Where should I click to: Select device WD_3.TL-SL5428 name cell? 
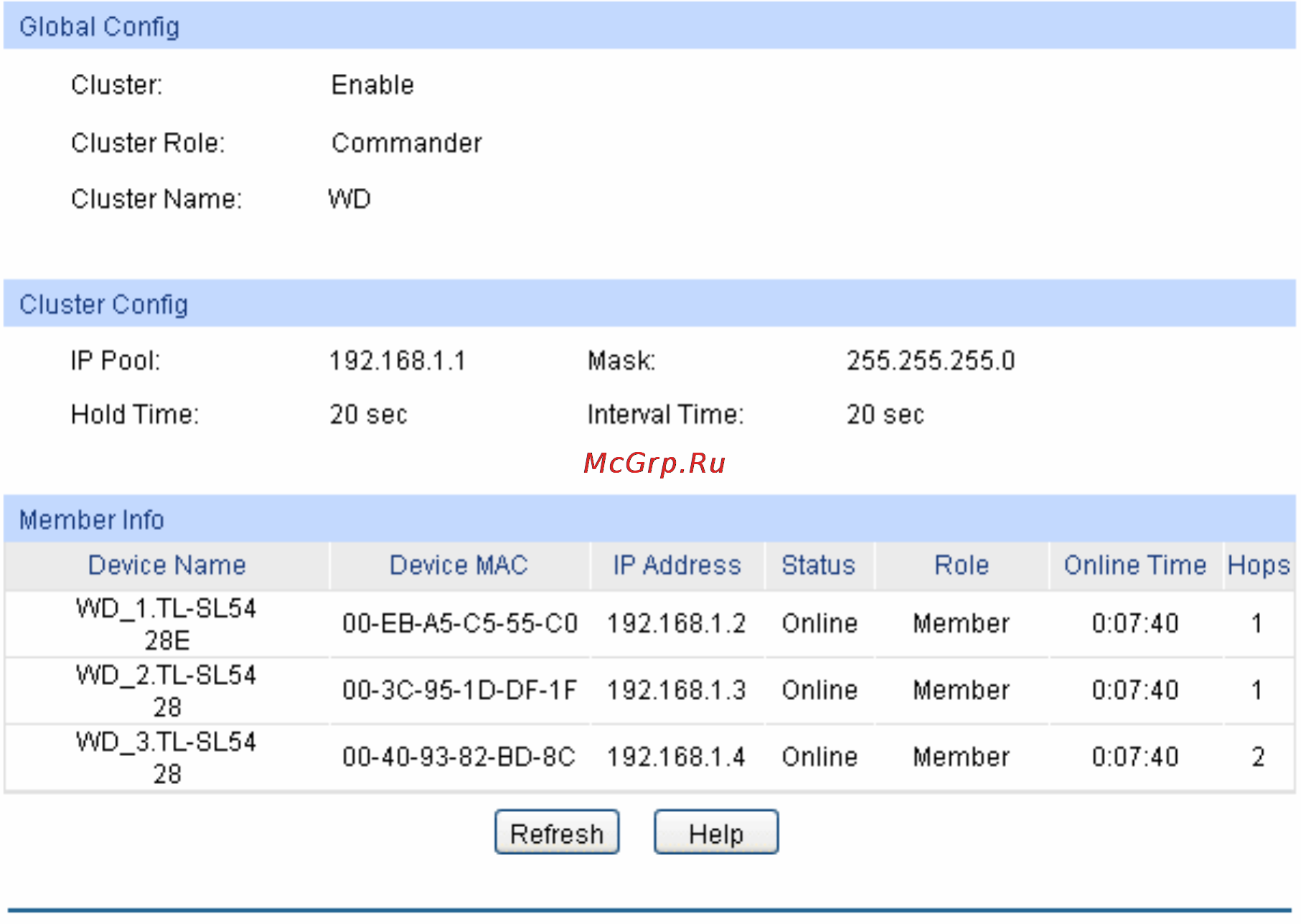tap(166, 758)
